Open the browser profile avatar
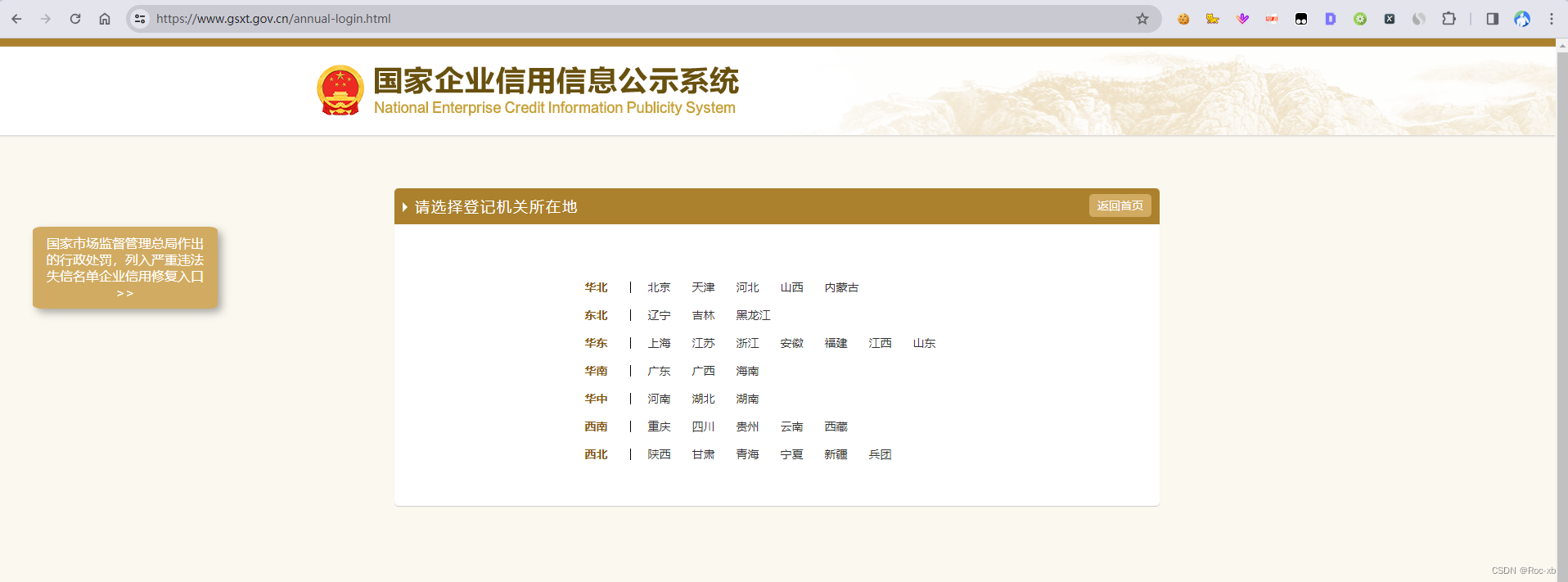This screenshot has height=582, width=1568. [1522, 19]
